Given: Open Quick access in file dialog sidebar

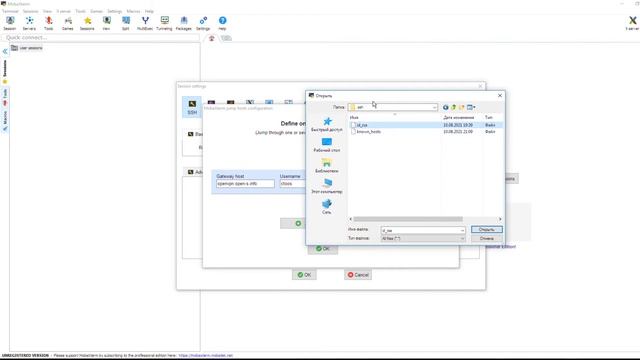Looking at the screenshot, I should 327,124.
